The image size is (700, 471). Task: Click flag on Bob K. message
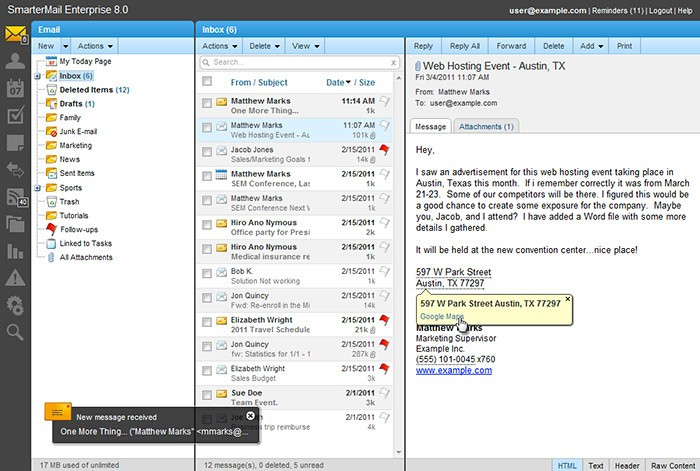[x=384, y=271]
